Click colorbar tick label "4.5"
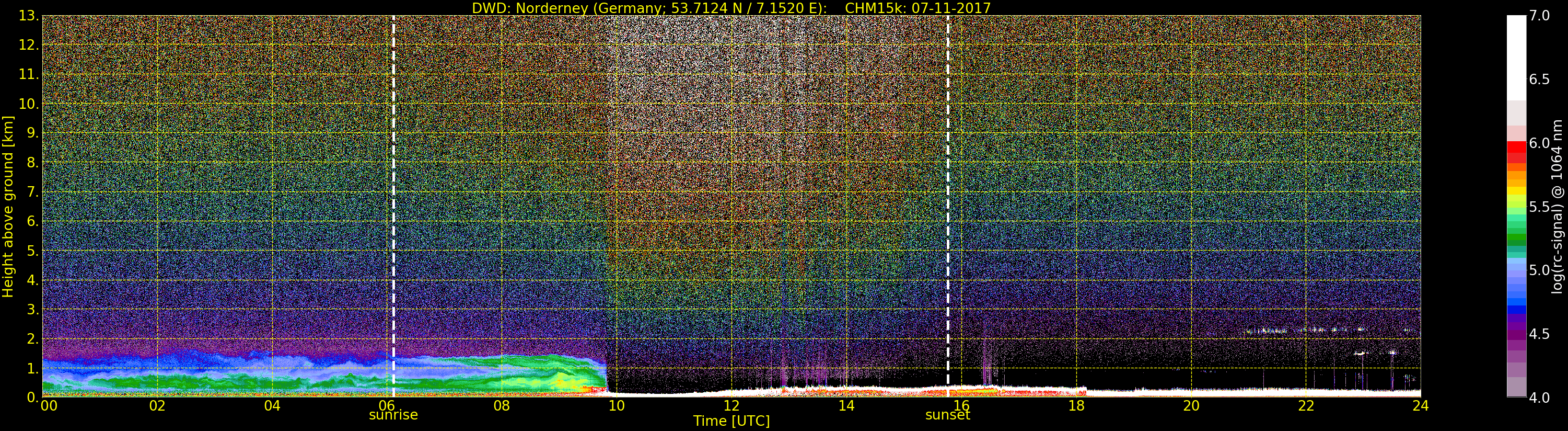1568x431 pixels. coord(1539,334)
